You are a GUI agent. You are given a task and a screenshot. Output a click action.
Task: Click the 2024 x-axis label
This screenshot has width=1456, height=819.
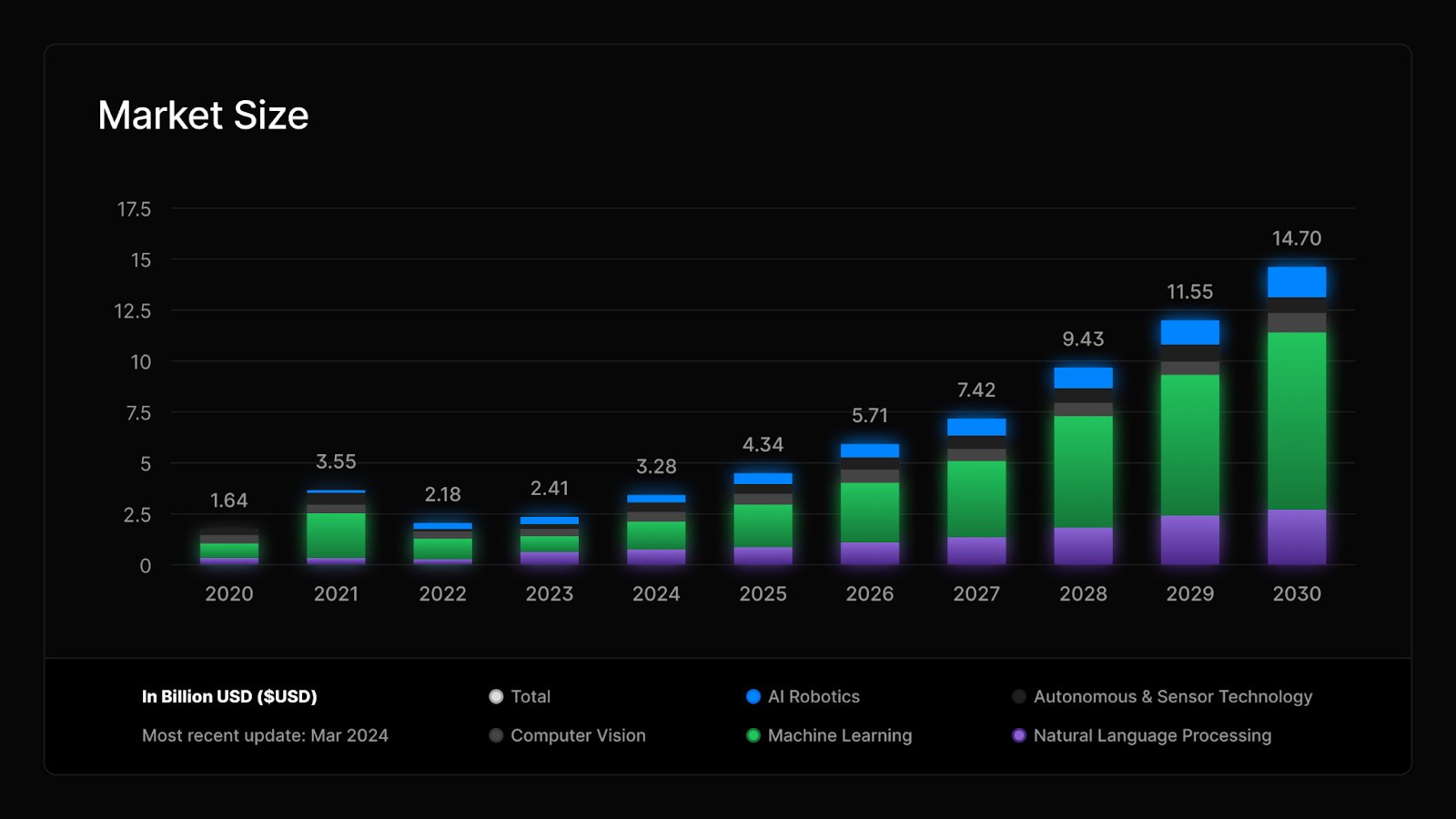(656, 594)
